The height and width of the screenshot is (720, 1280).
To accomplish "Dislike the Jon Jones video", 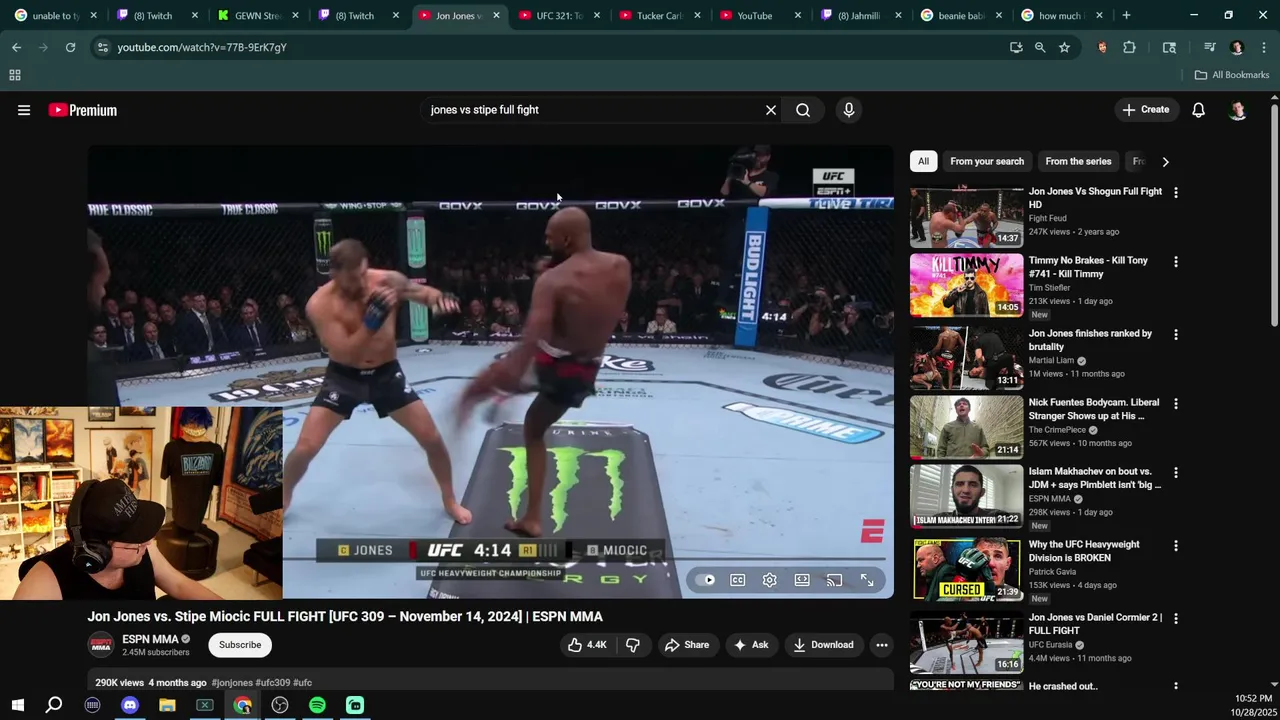I will click(x=632, y=645).
